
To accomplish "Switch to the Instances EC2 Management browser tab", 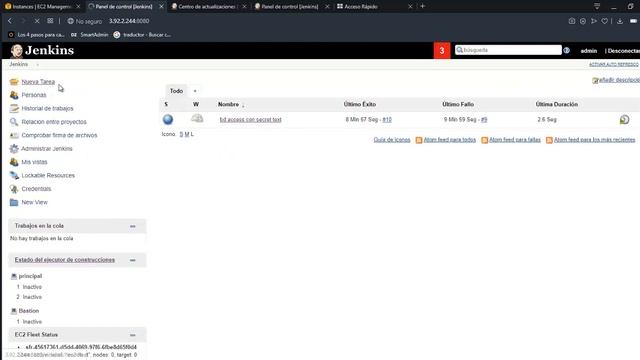I will click(x=41, y=7).
